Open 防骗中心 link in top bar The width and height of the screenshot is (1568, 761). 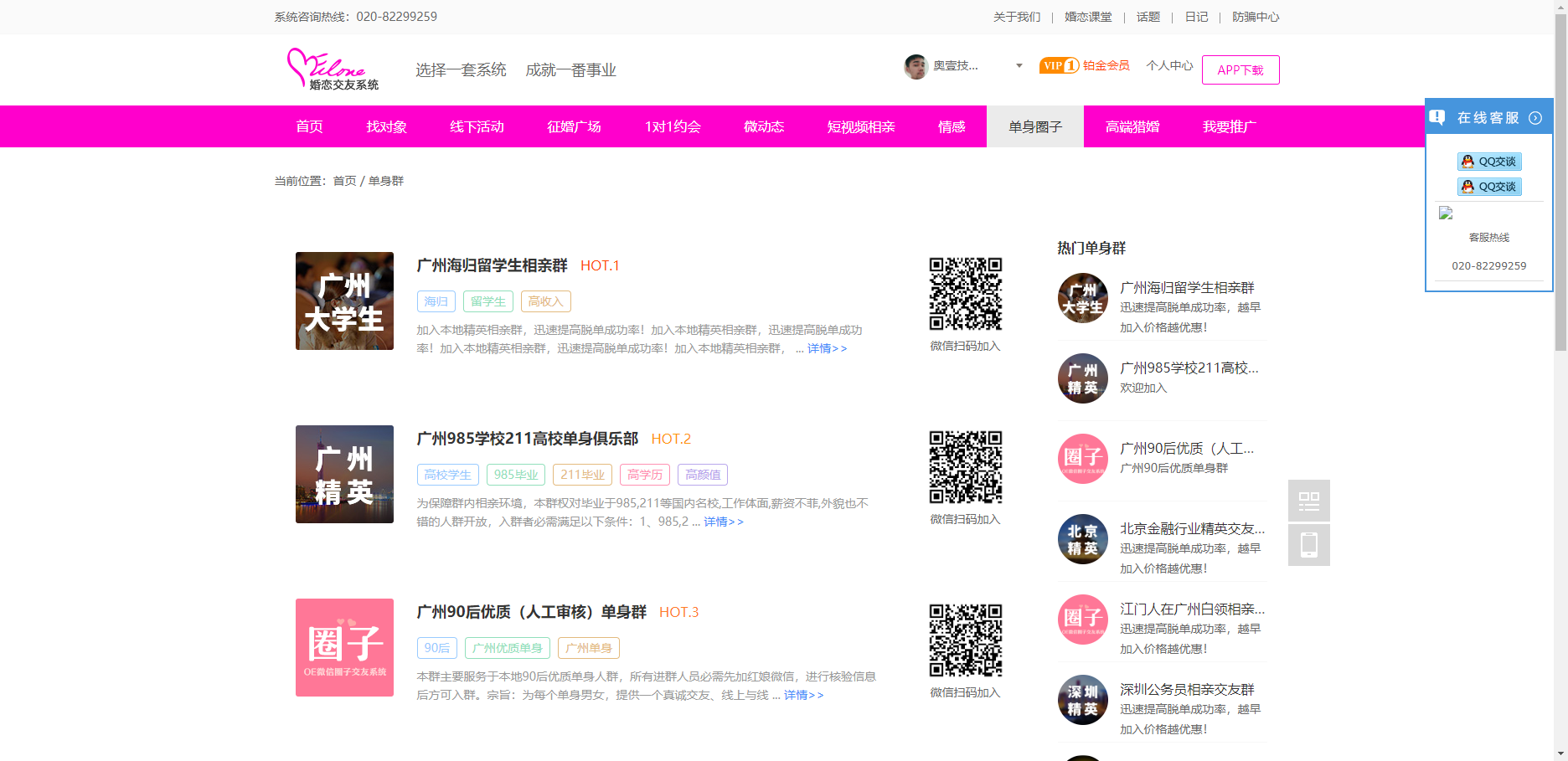(1256, 17)
